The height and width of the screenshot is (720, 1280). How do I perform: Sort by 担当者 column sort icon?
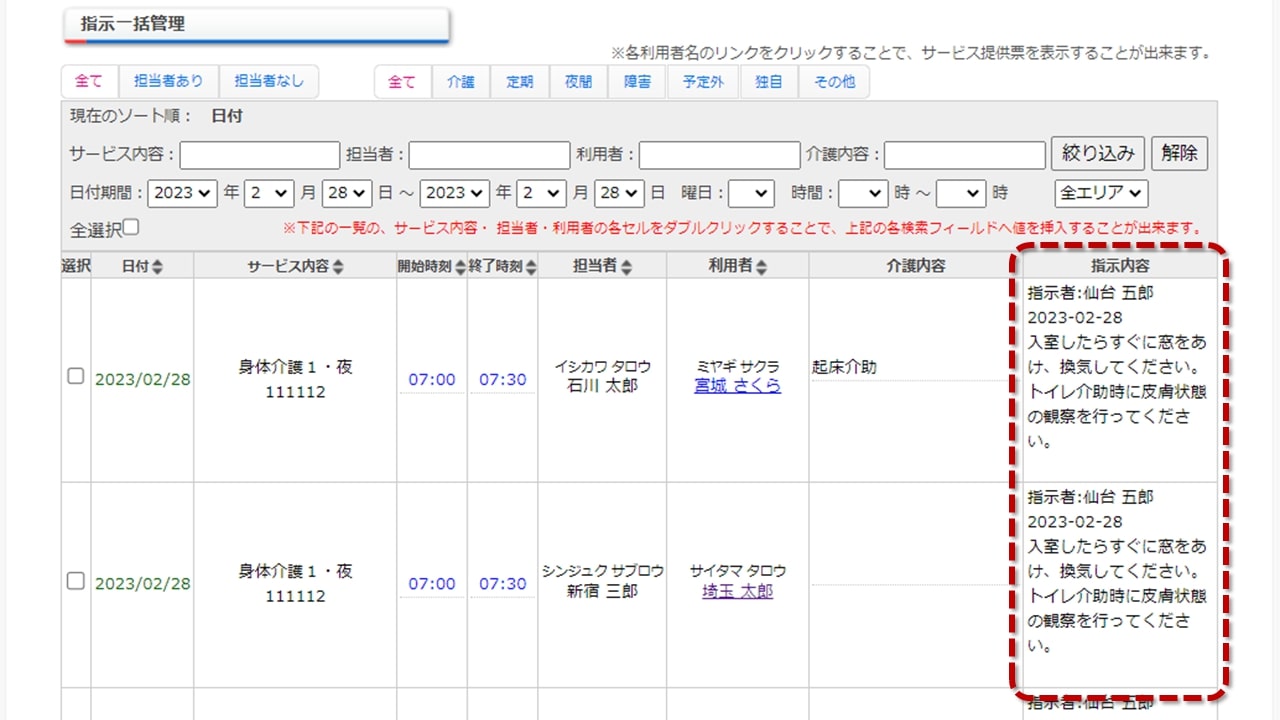pyautogui.click(x=627, y=267)
